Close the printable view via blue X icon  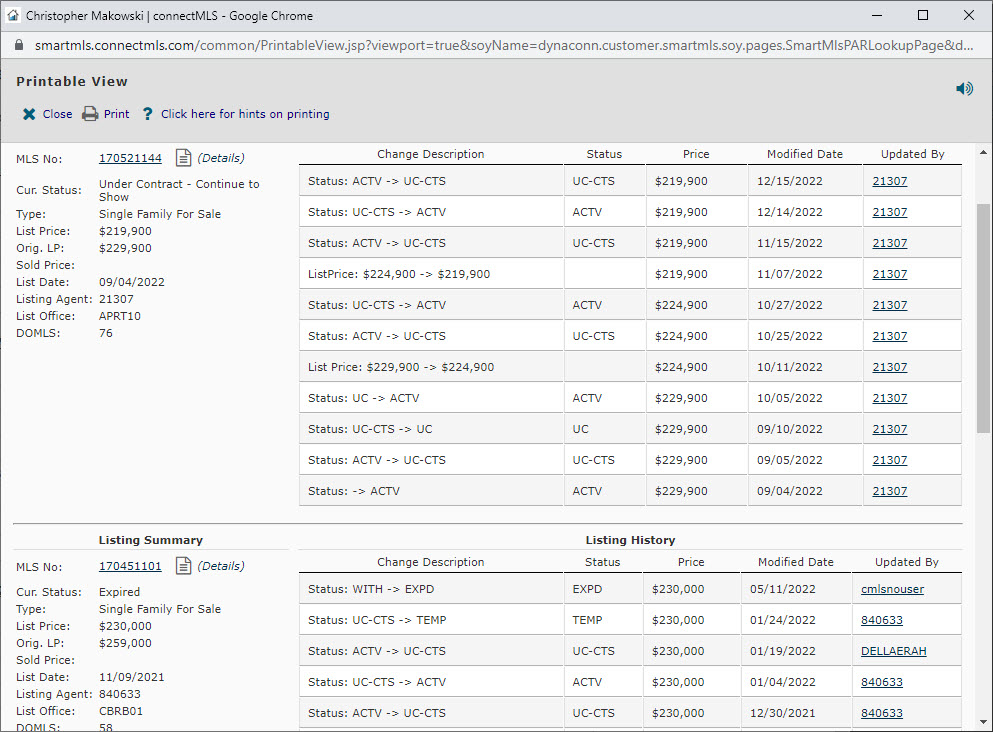[29, 113]
